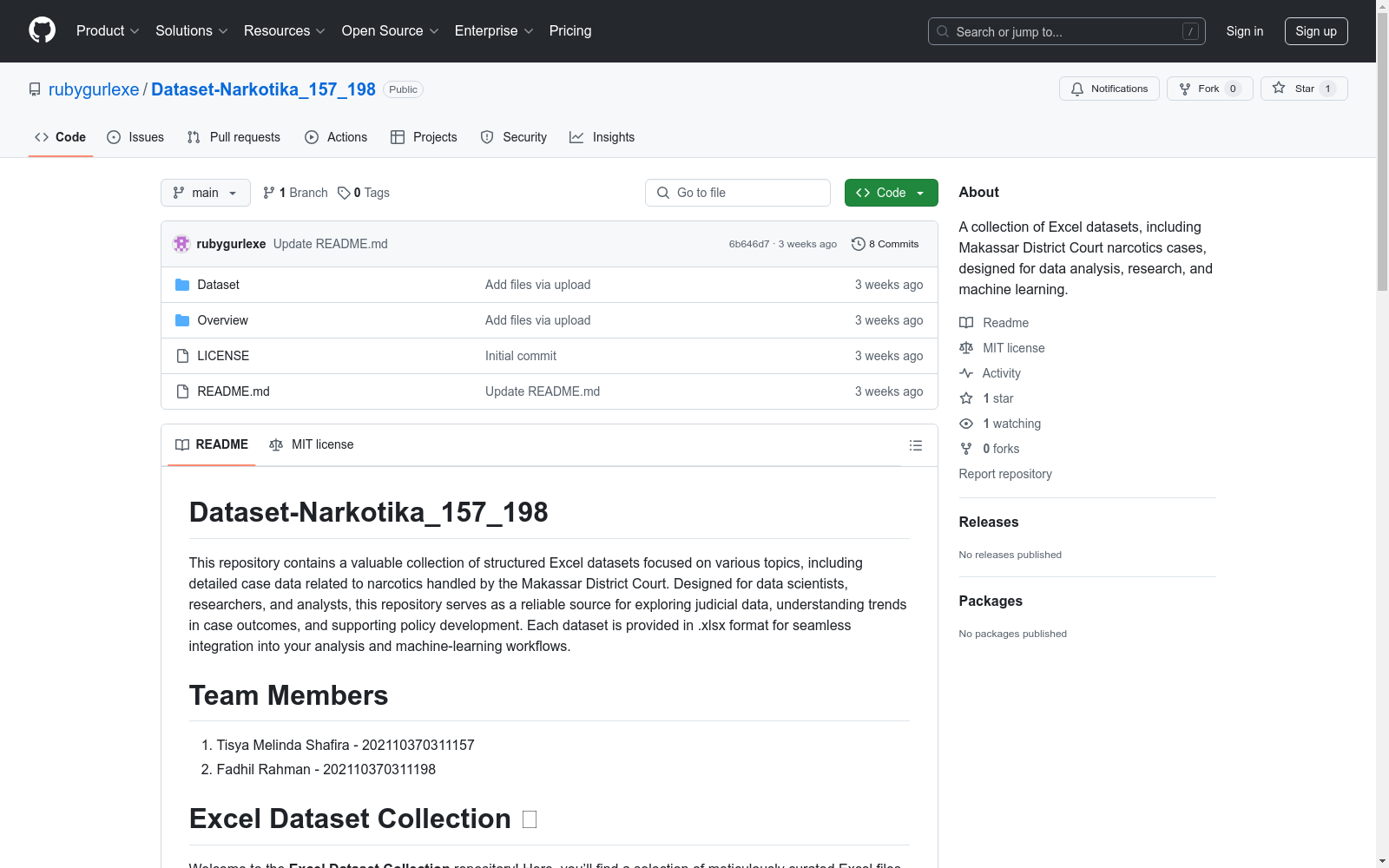
Task: Click the LICENSE file icon
Action: (x=182, y=356)
